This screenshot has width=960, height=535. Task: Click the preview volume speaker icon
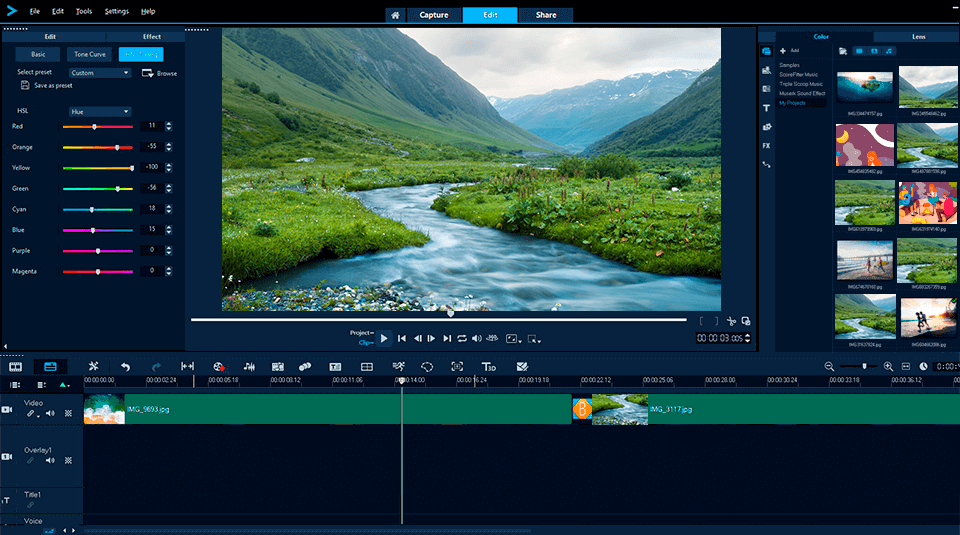coord(476,339)
